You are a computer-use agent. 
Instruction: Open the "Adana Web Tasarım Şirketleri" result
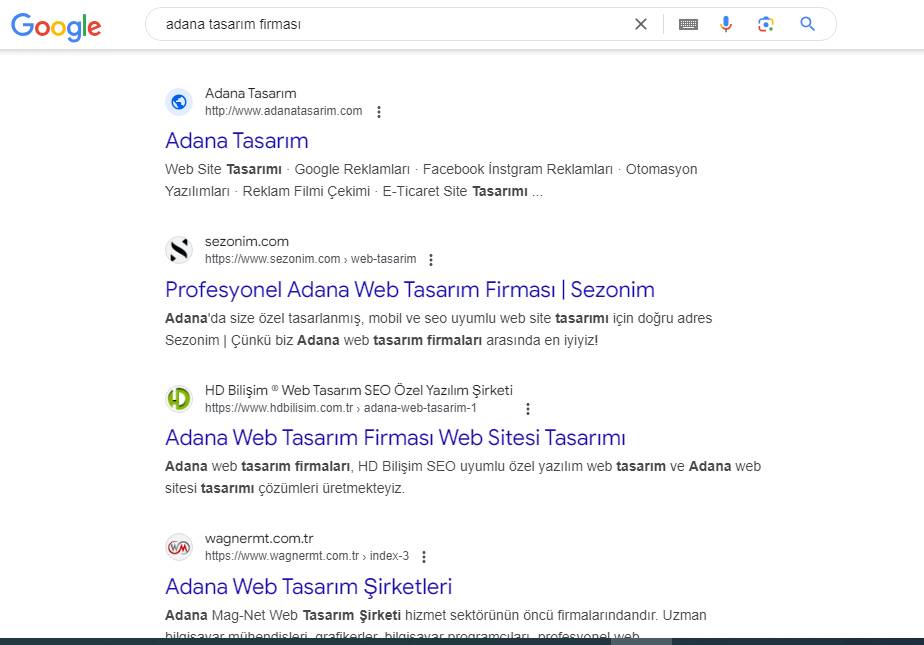click(309, 587)
